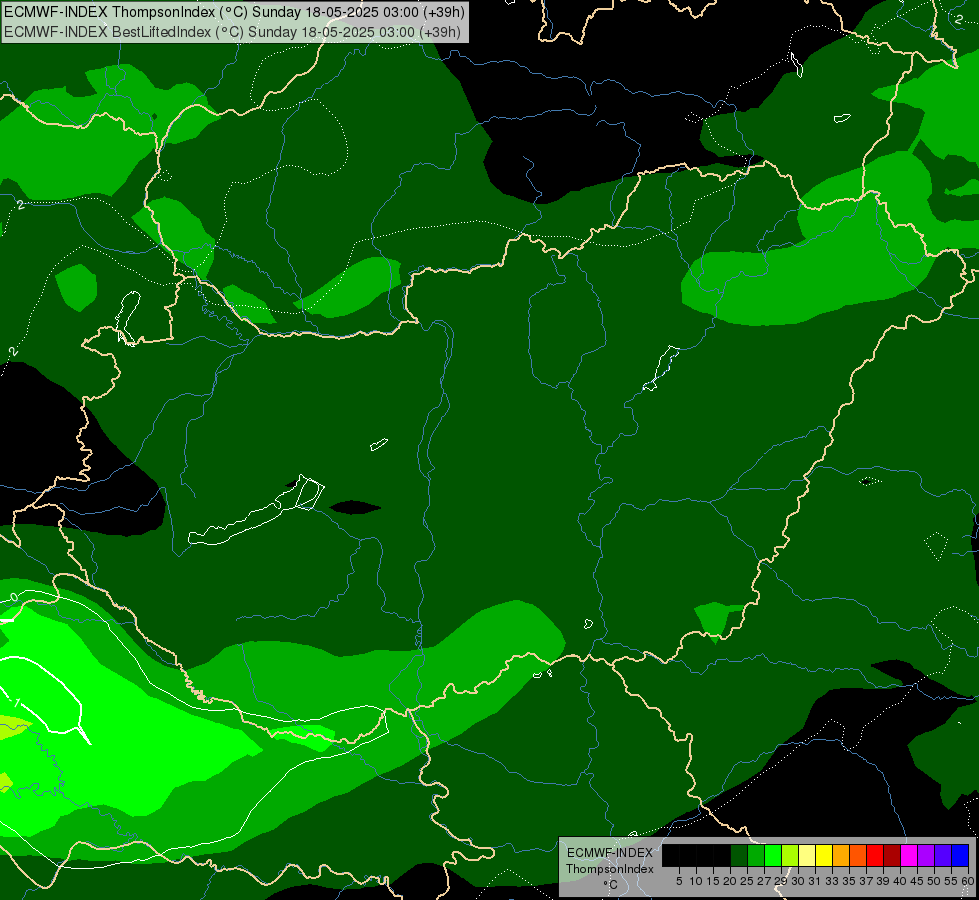Click the legend tick label 5
Screen dimensions: 979x900
tap(679, 881)
